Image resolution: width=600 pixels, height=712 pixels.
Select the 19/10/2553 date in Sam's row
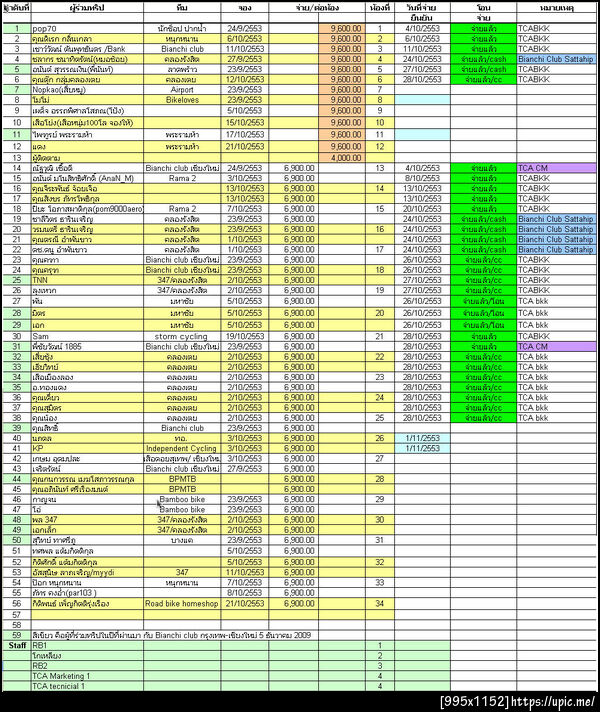point(244,336)
